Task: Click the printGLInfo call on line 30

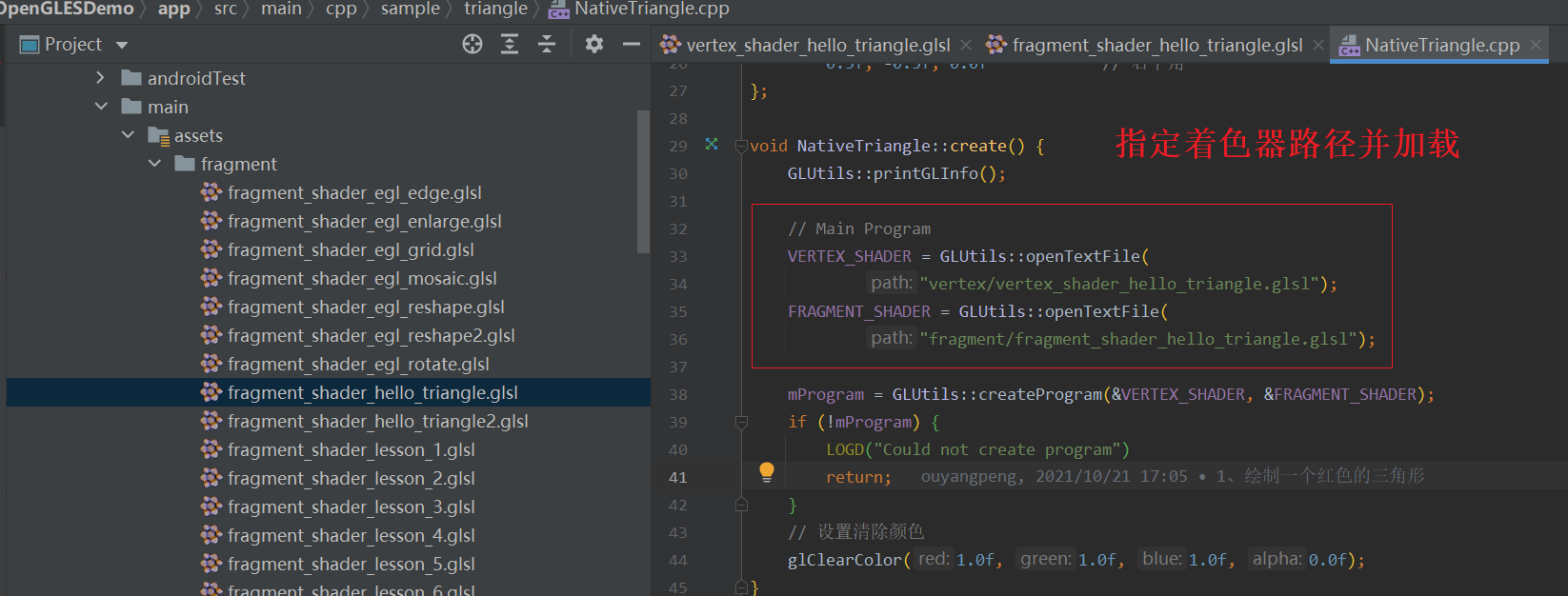Action: (x=925, y=173)
